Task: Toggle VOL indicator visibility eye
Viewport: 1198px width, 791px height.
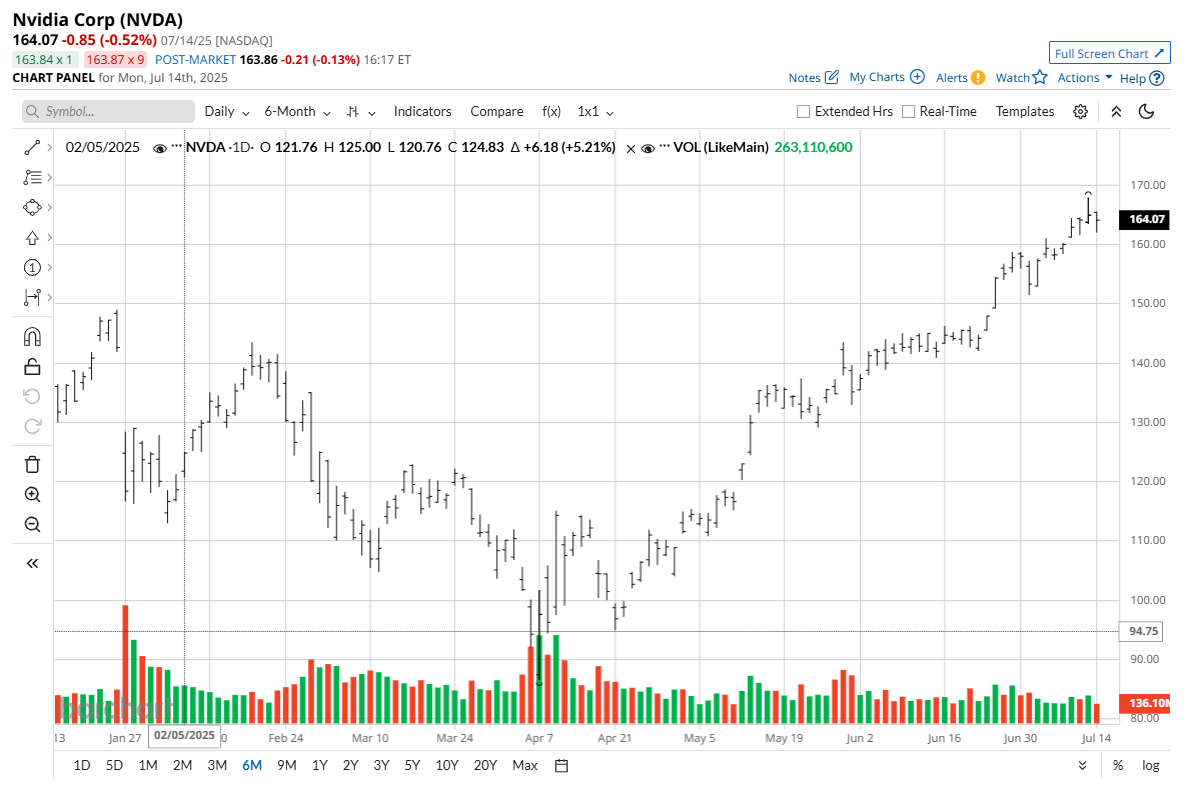Action: pos(648,148)
